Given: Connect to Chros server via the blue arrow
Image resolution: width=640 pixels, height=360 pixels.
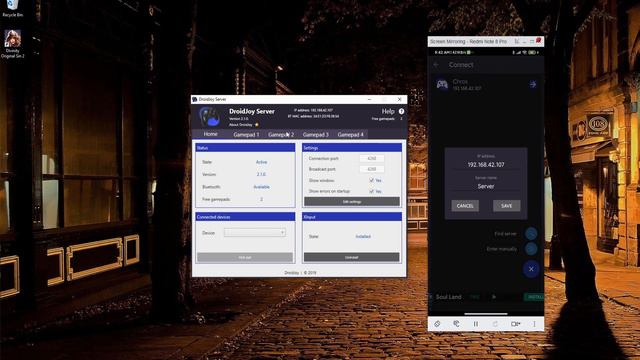Looking at the screenshot, I should [x=533, y=84].
